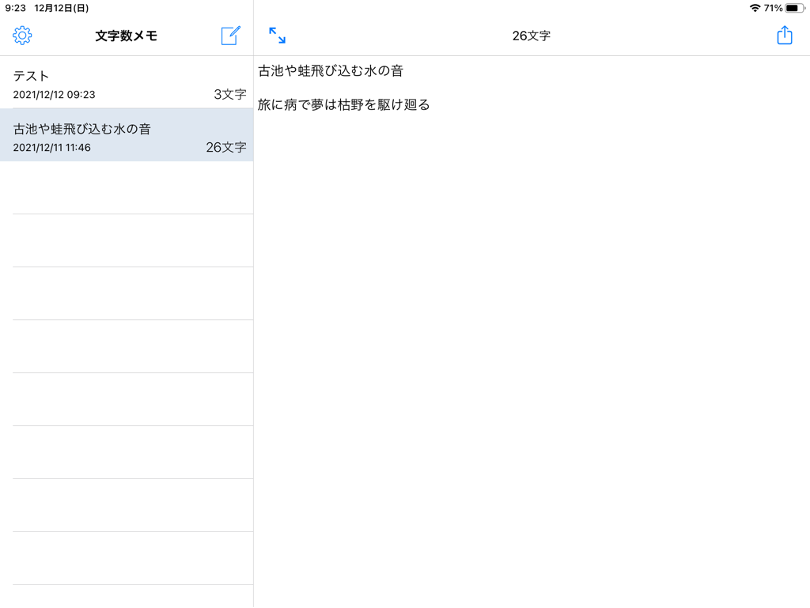The image size is (810, 608).
Task: Tap the 2021/12/12 09:23 timestamp
Action: (54, 95)
